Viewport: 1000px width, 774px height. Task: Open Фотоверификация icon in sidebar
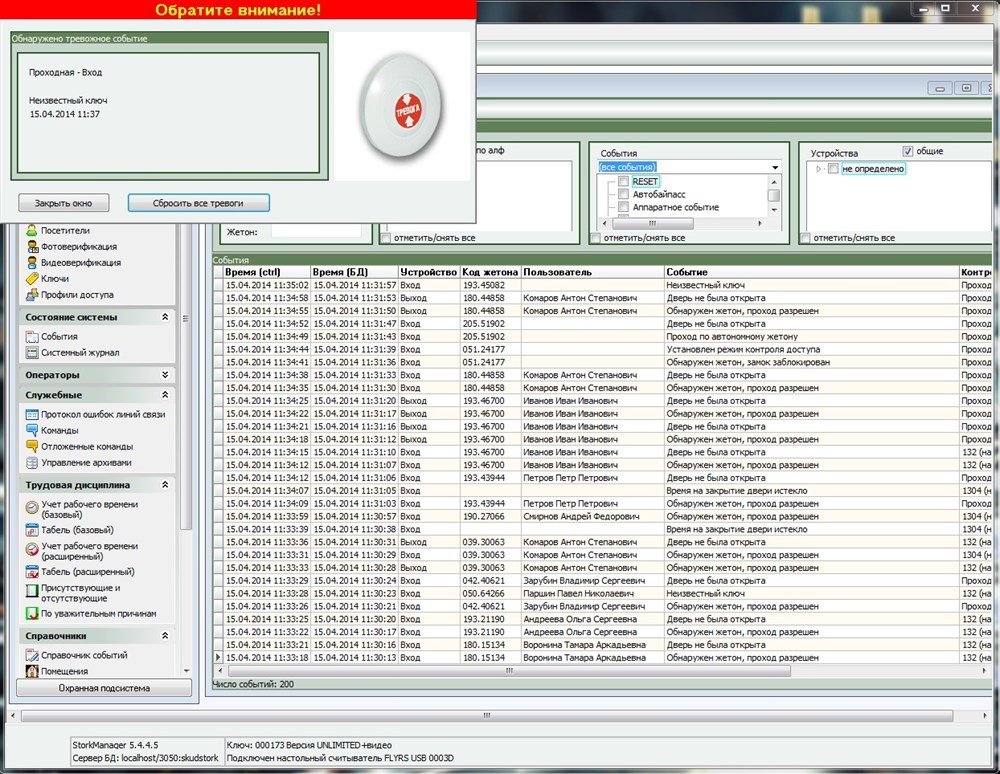coord(31,247)
